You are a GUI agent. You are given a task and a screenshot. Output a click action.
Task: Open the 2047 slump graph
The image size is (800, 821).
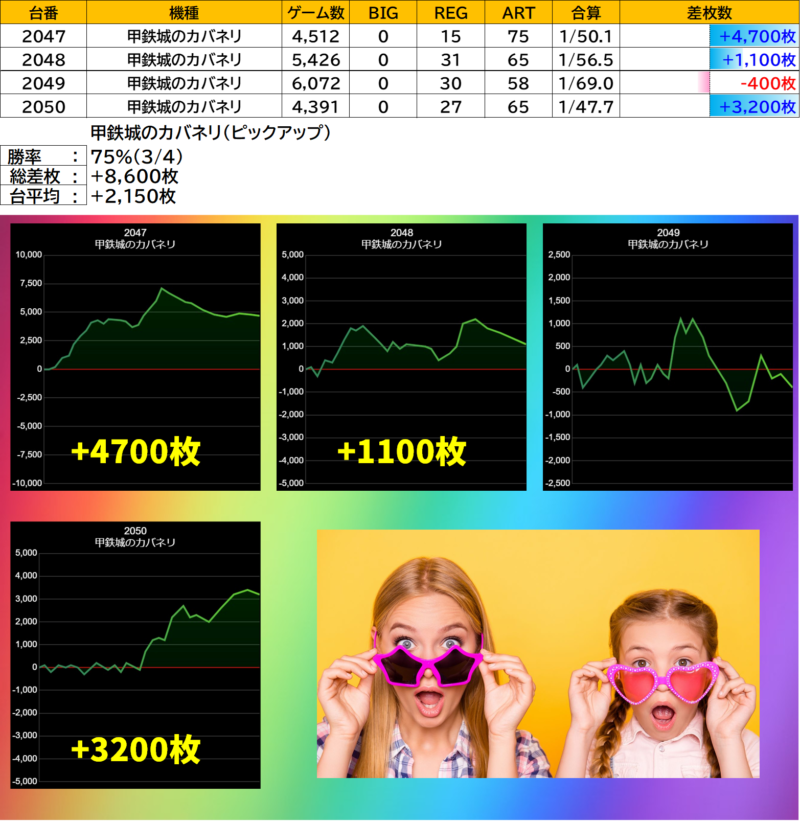pos(135,357)
